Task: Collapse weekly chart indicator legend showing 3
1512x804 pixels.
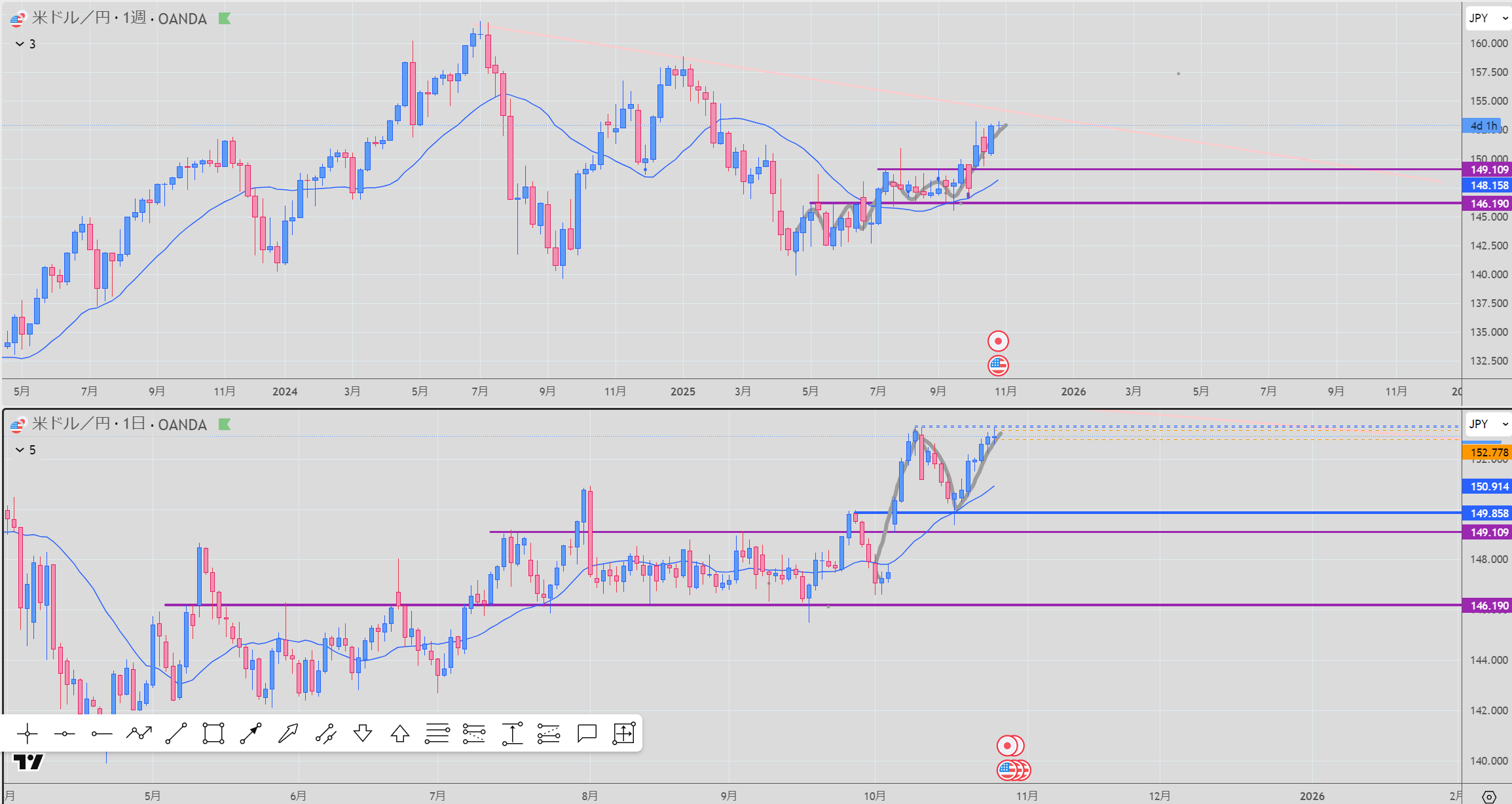Action: point(20,44)
